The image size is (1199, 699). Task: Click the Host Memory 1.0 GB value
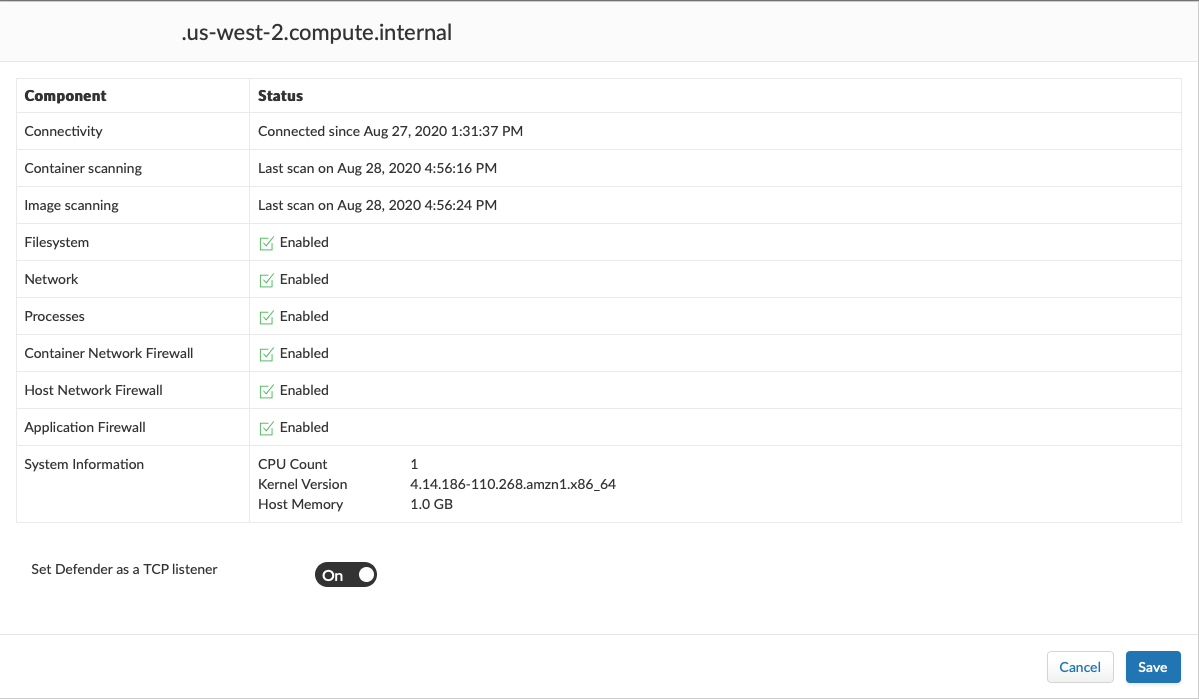point(431,504)
